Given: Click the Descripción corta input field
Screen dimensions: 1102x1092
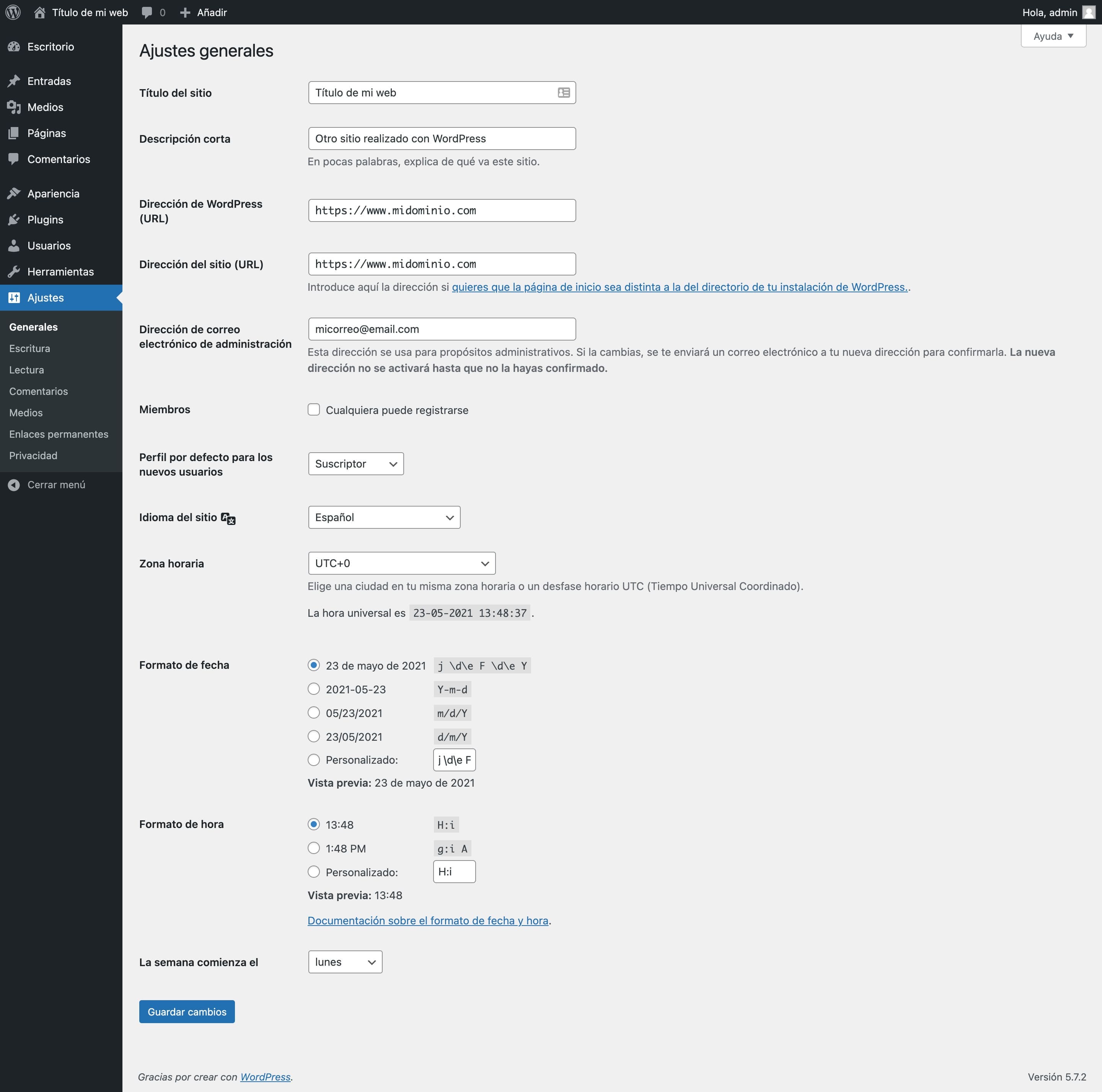Looking at the screenshot, I should tap(442, 139).
